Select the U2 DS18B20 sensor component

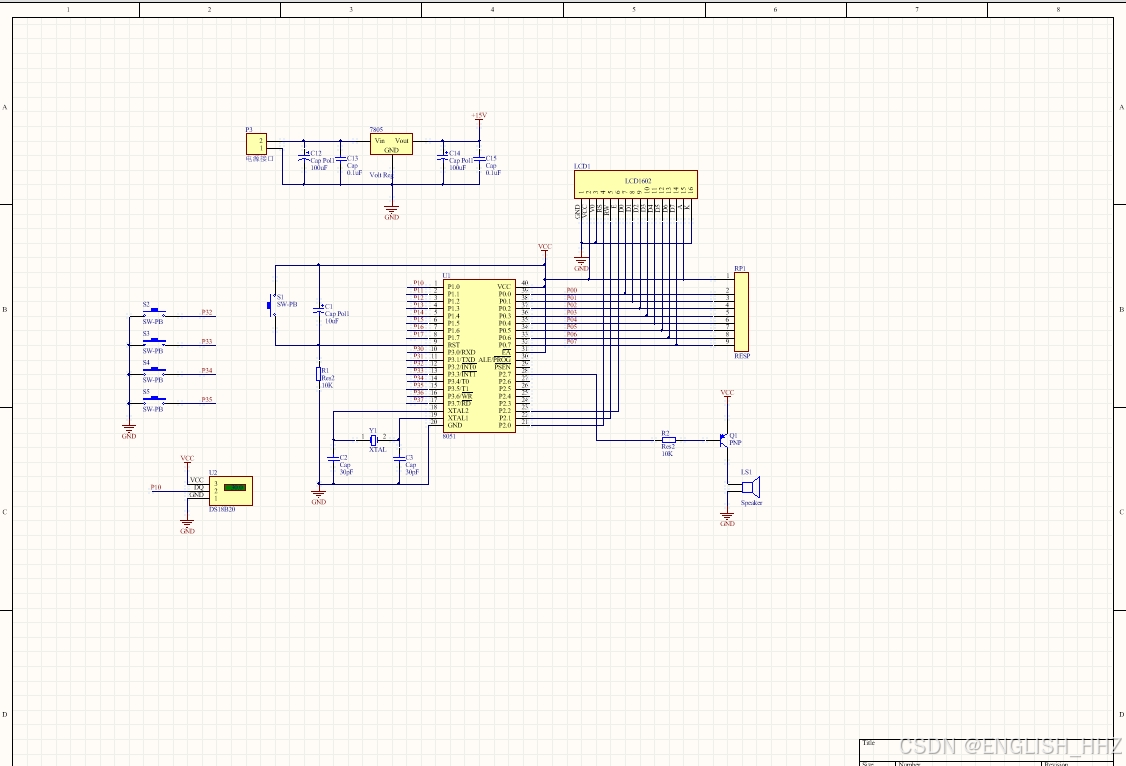[x=231, y=491]
